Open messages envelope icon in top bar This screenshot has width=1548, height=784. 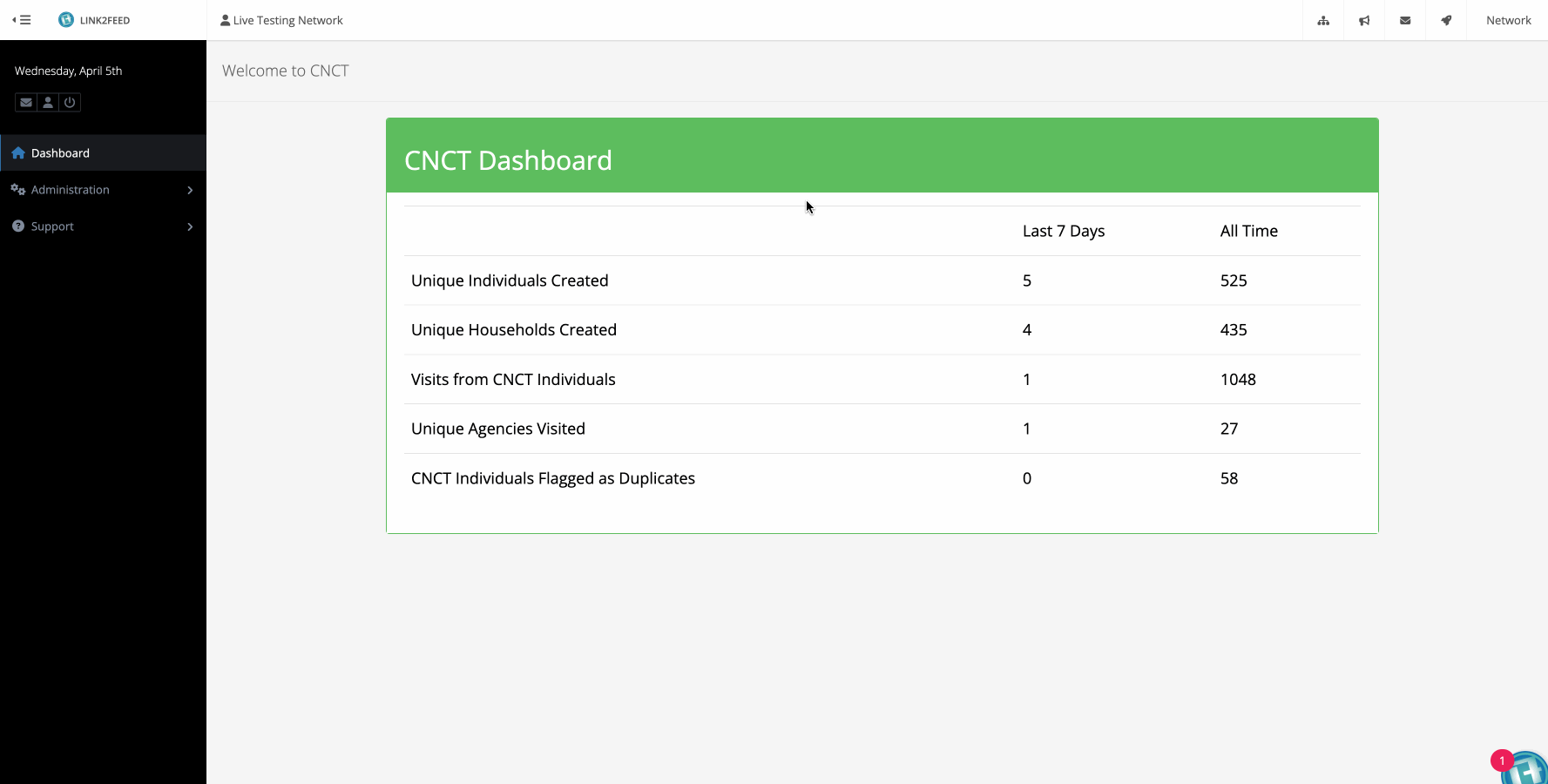(x=1405, y=20)
